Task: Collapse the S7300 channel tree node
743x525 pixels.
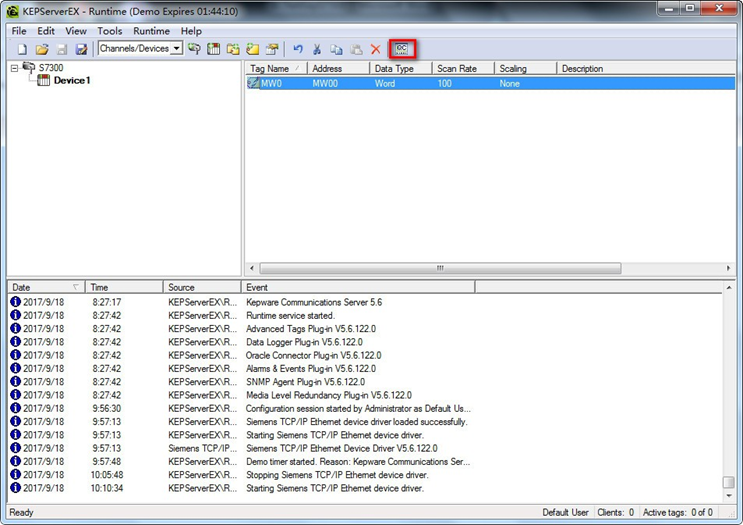Action: point(14,68)
